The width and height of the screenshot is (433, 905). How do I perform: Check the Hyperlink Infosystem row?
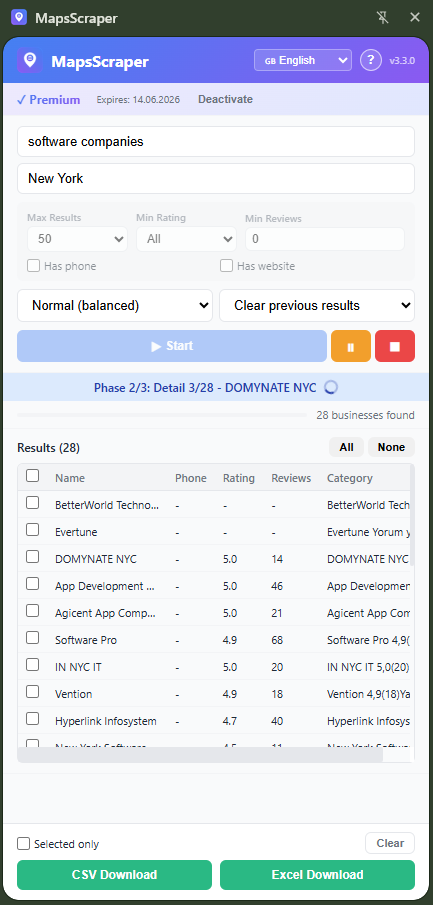[x=33, y=719]
